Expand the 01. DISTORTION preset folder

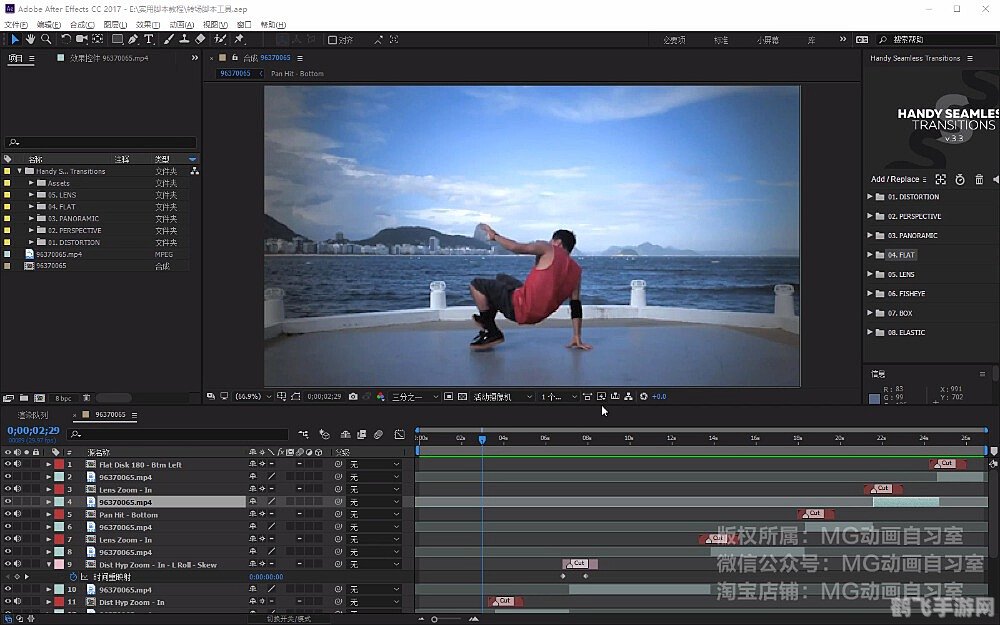pyautogui.click(x=870, y=197)
